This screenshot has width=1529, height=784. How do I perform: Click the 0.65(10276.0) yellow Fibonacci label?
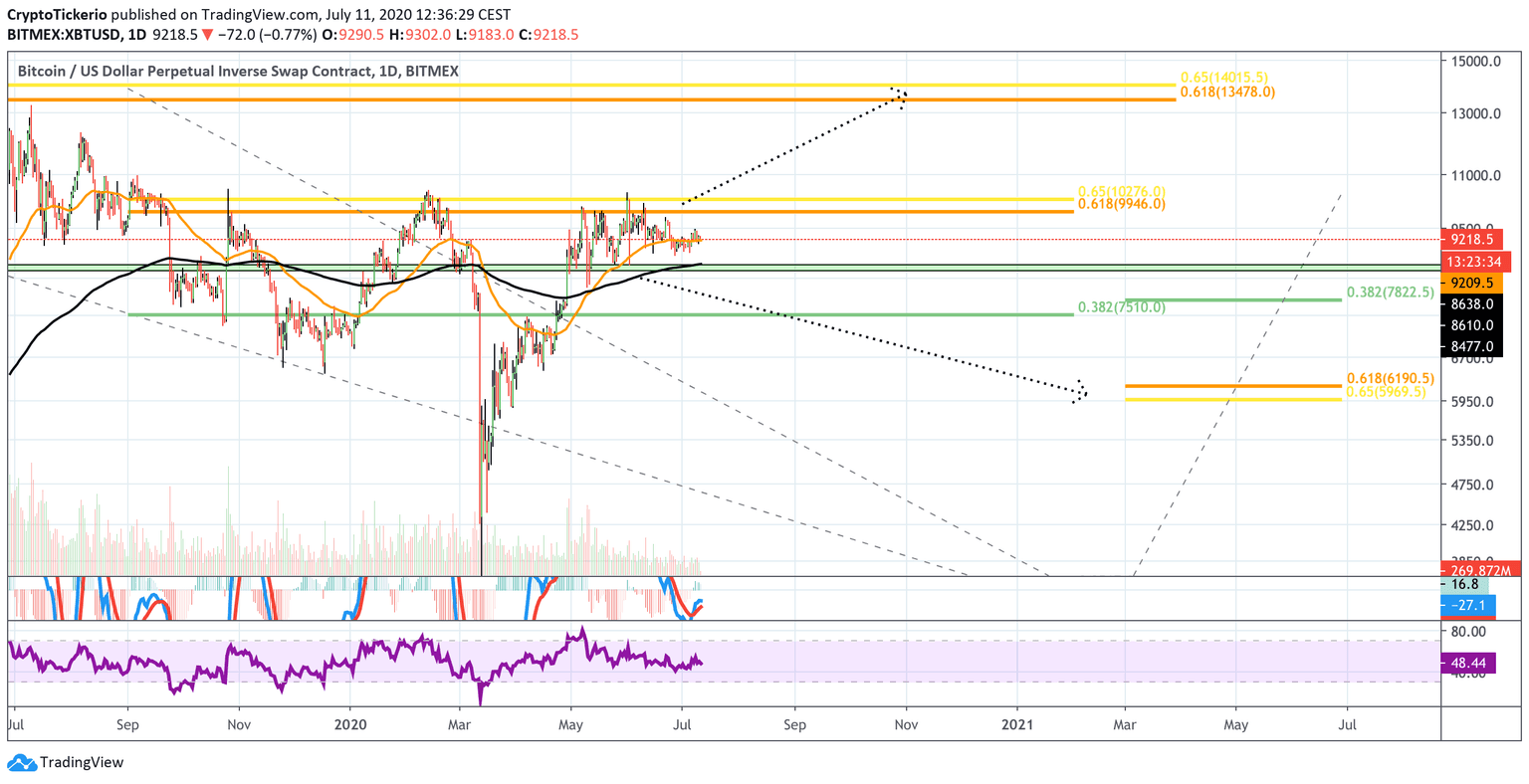pos(1121,191)
